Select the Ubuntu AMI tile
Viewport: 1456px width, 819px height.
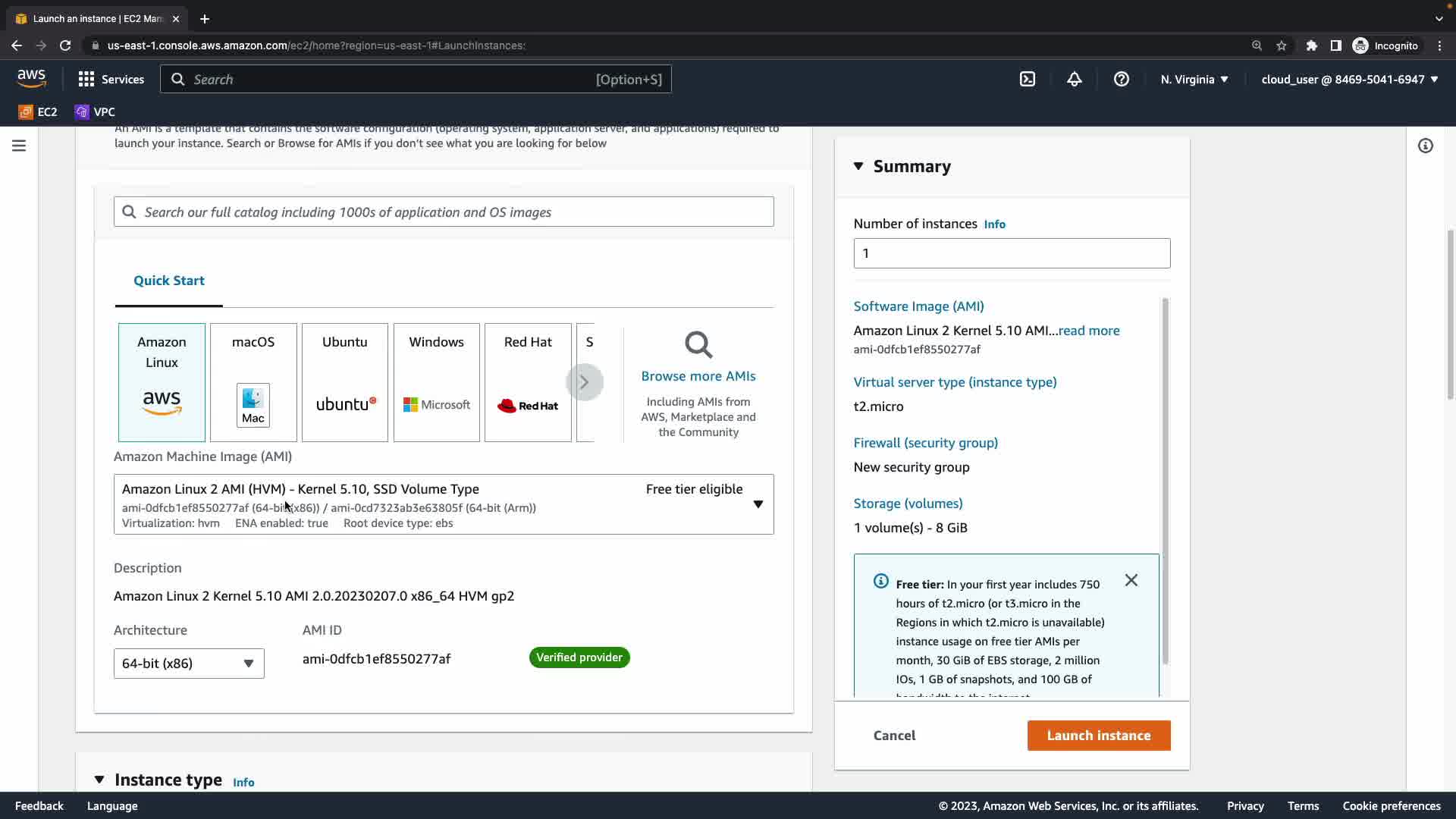(x=344, y=382)
